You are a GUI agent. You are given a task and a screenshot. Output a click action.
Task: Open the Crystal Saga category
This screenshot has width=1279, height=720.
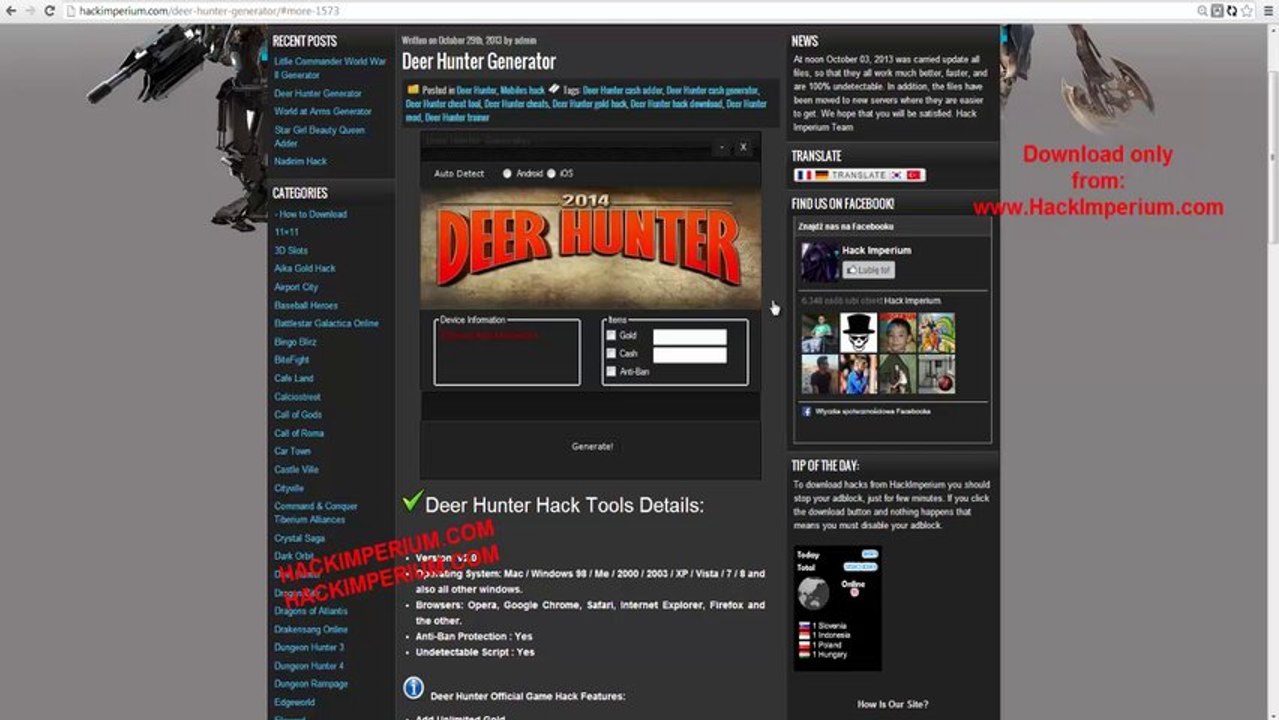[x=299, y=538]
